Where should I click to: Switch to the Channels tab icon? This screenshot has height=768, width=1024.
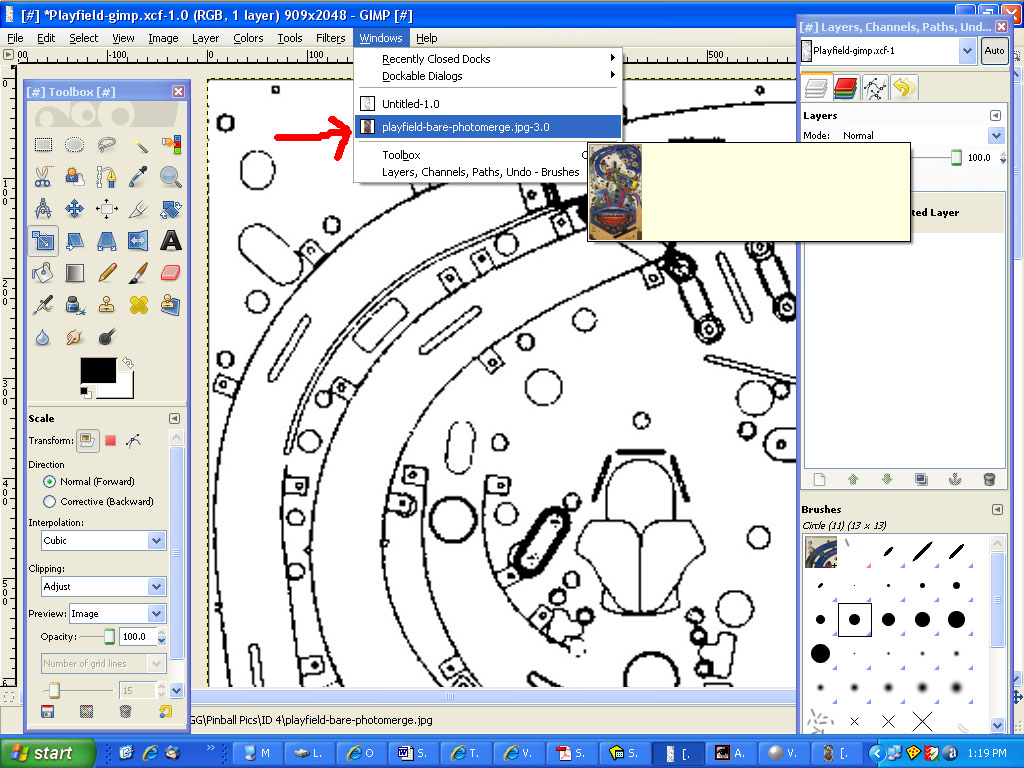[846, 88]
